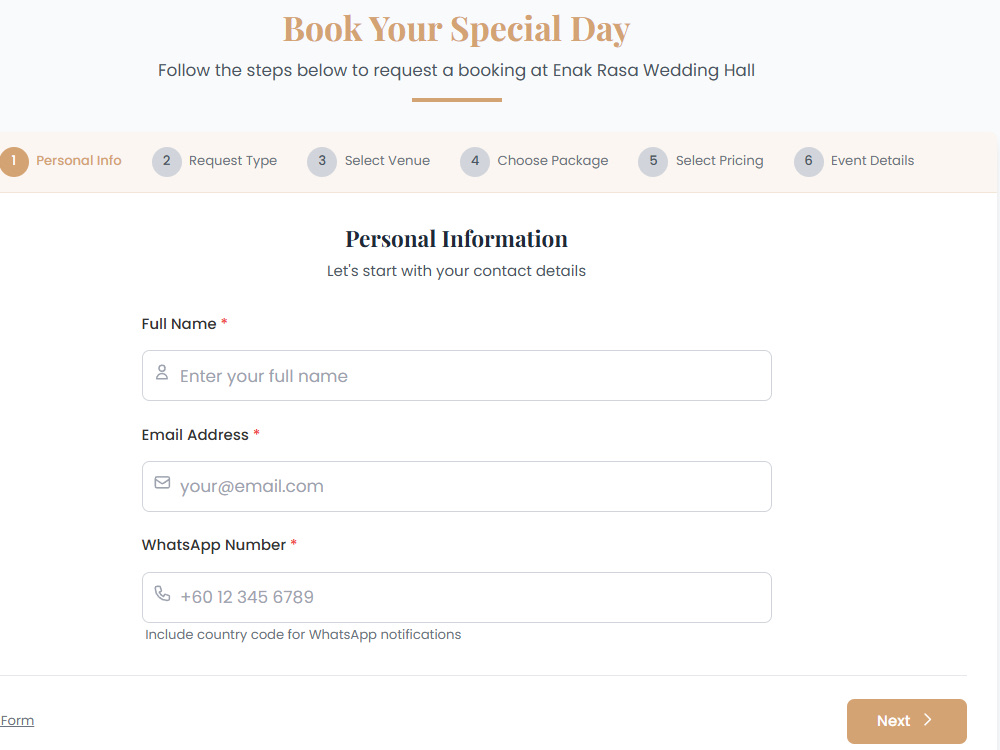Click the Next button
Image resolution: width=1000 pixels, height=750 pixels.
pos(907,721)
